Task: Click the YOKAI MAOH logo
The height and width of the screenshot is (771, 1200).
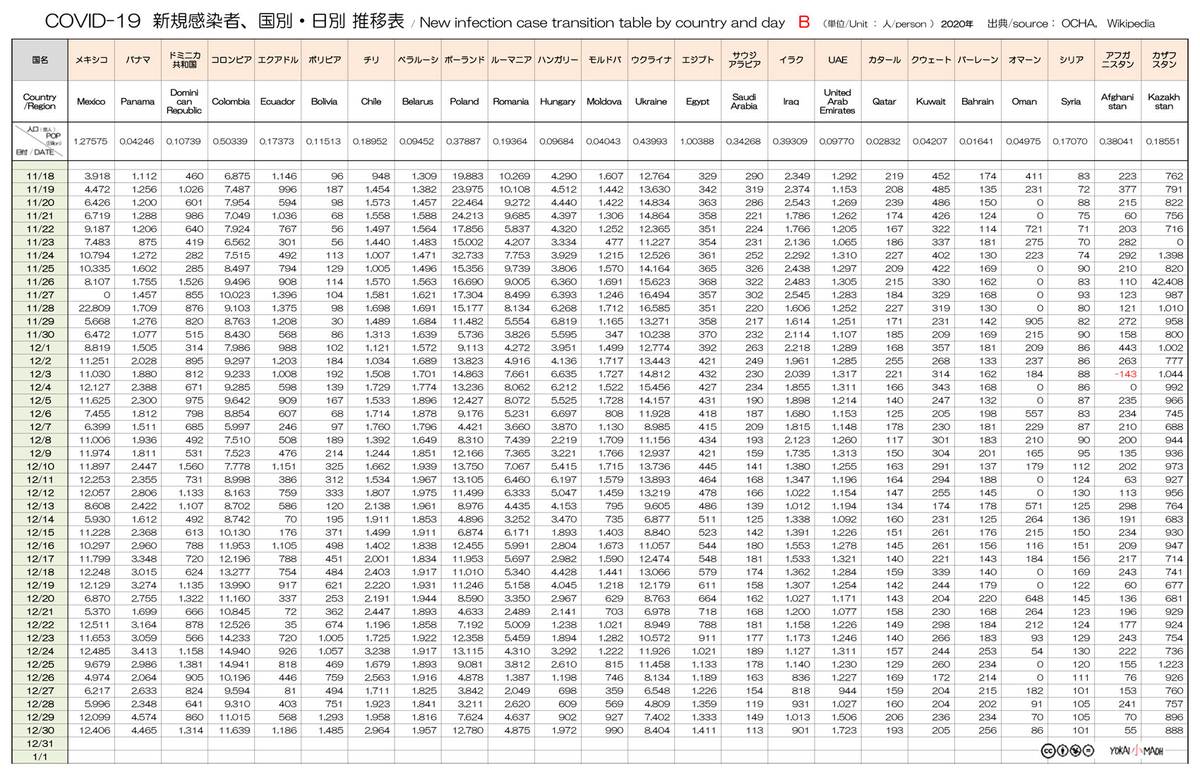Action: (x=1134, y=750)
